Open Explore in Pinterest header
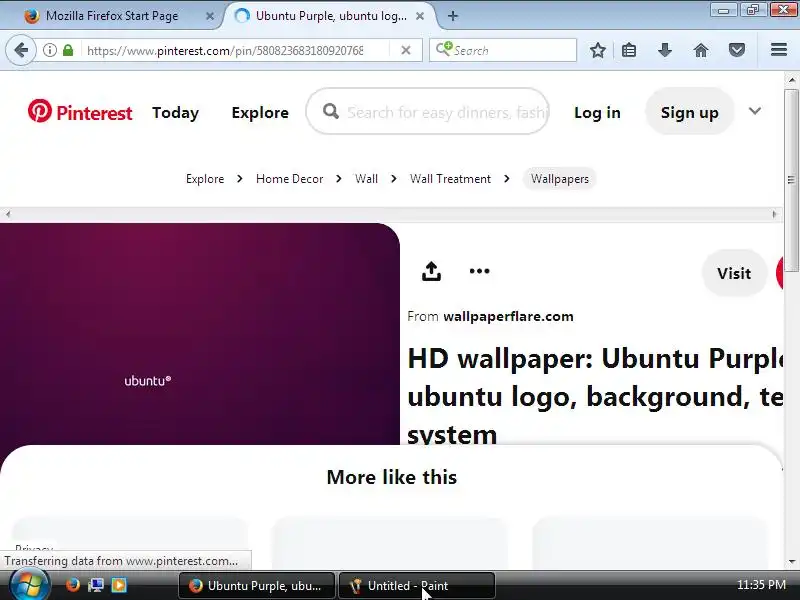 [260, 112]
